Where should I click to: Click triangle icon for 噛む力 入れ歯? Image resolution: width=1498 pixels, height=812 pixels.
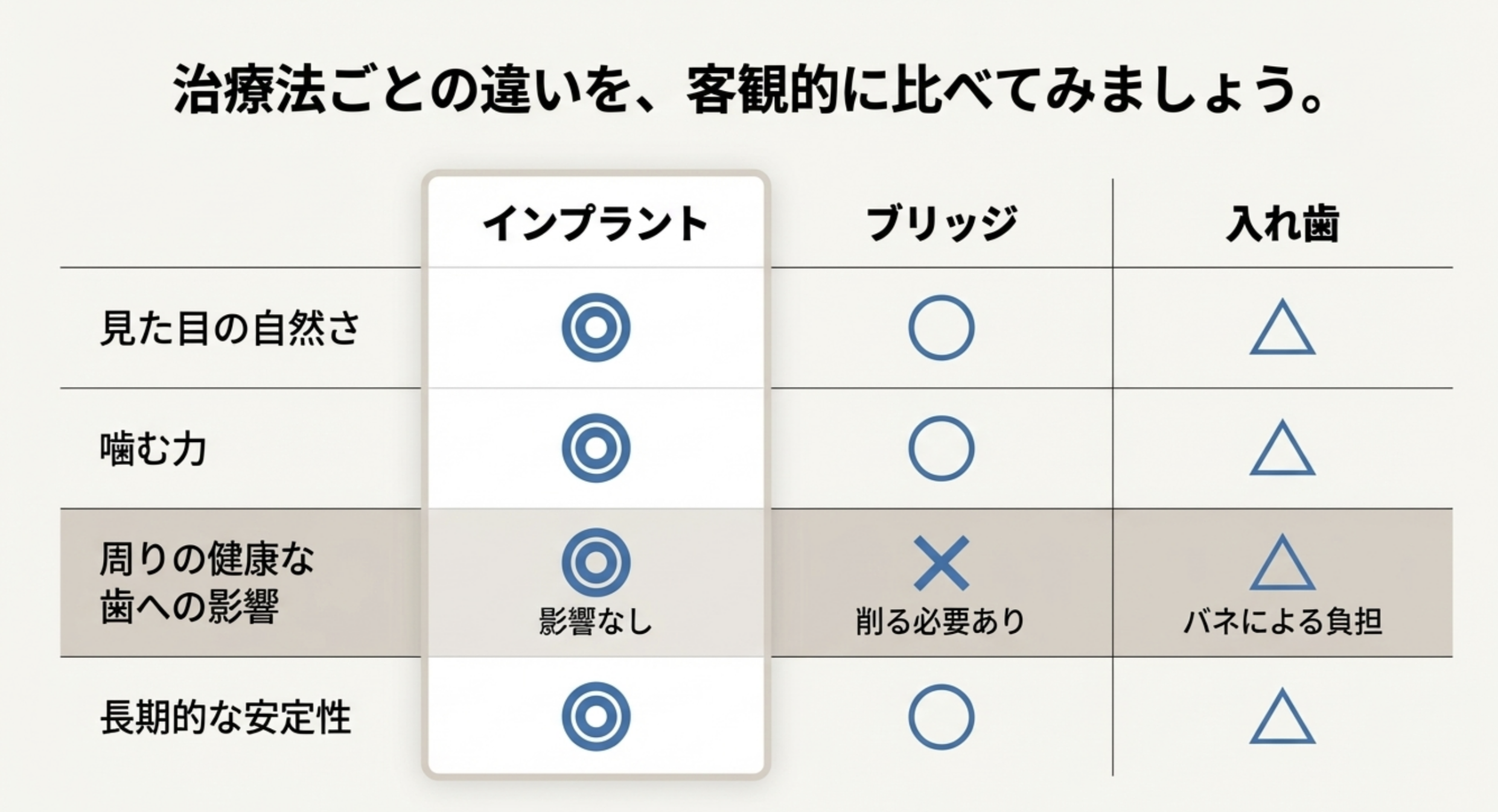pyautogui.click(x=1282, y=451)
